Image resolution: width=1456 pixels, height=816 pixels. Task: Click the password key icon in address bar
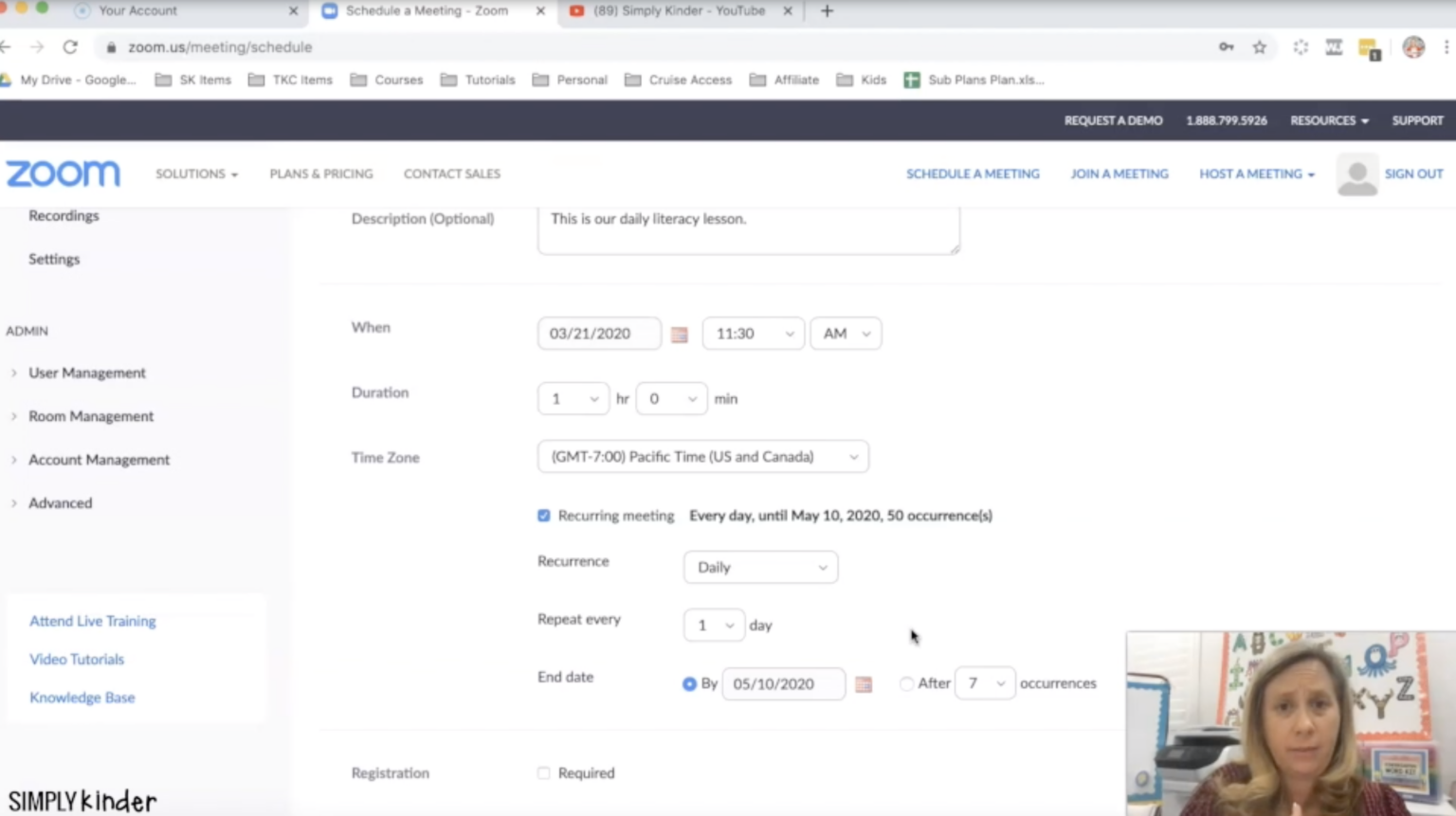1226,47
